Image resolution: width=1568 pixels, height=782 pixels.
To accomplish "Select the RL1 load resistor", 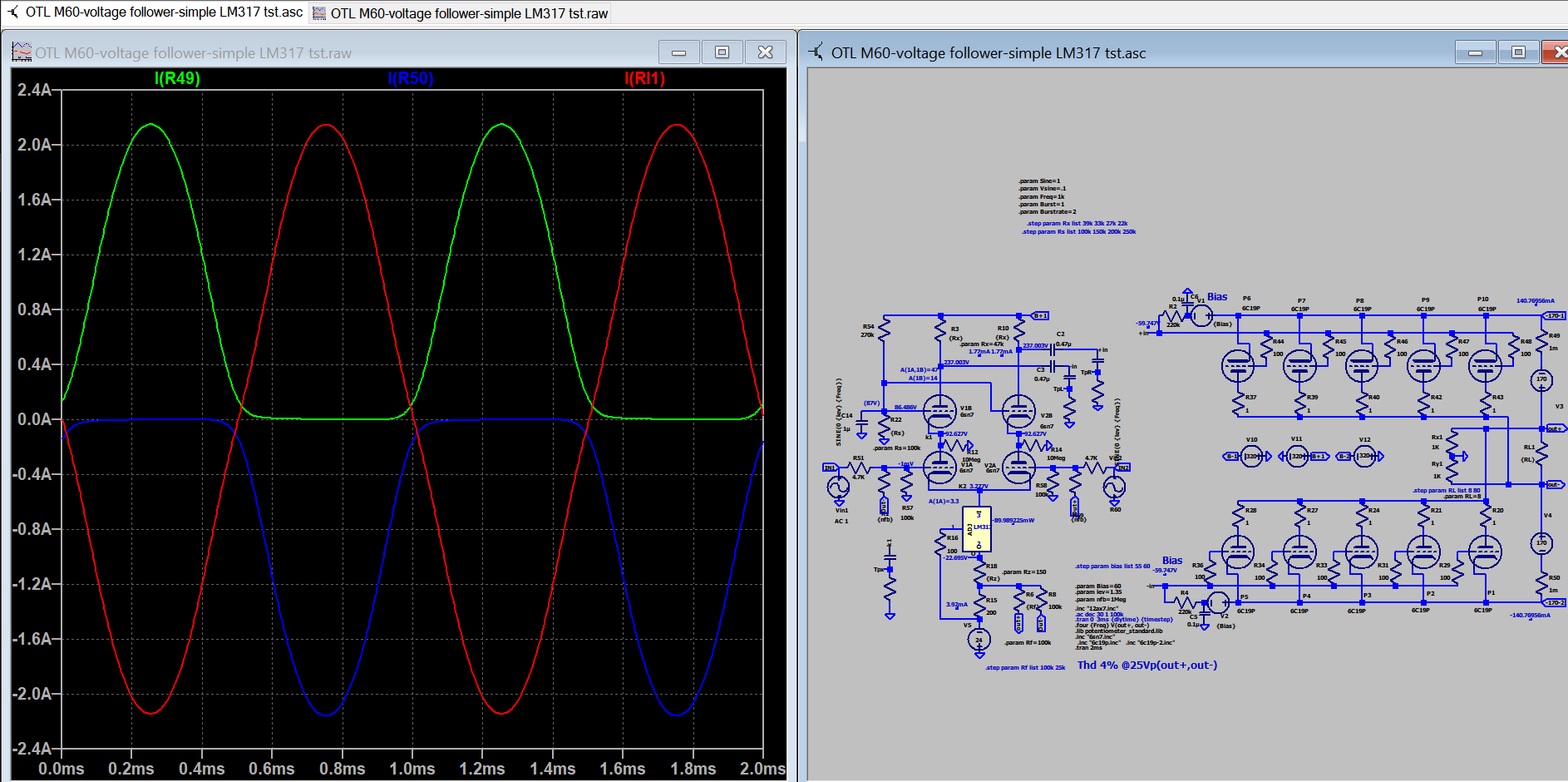I will pyautogui.click(x=1542, y=453).
